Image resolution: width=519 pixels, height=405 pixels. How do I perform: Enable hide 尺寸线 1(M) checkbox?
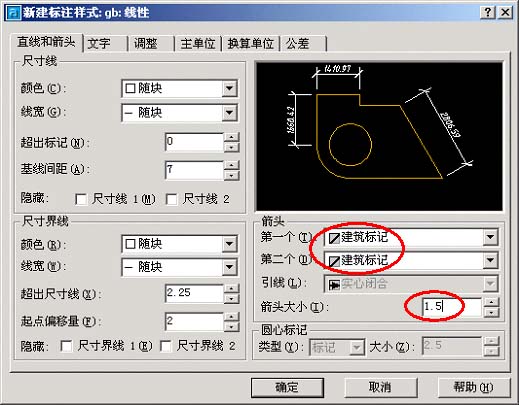click(81, 199)
